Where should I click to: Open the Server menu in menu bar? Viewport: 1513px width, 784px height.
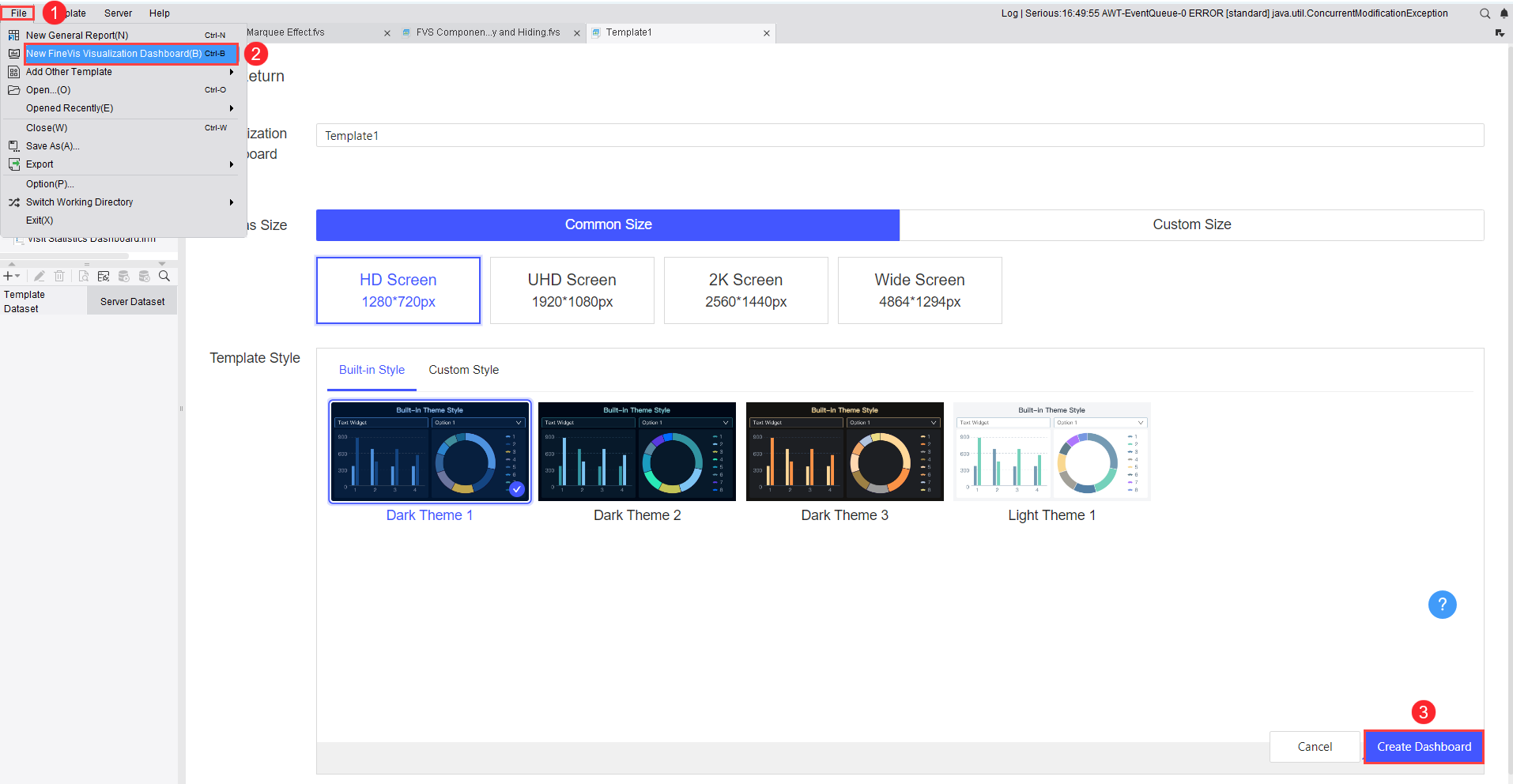(118, 13)
